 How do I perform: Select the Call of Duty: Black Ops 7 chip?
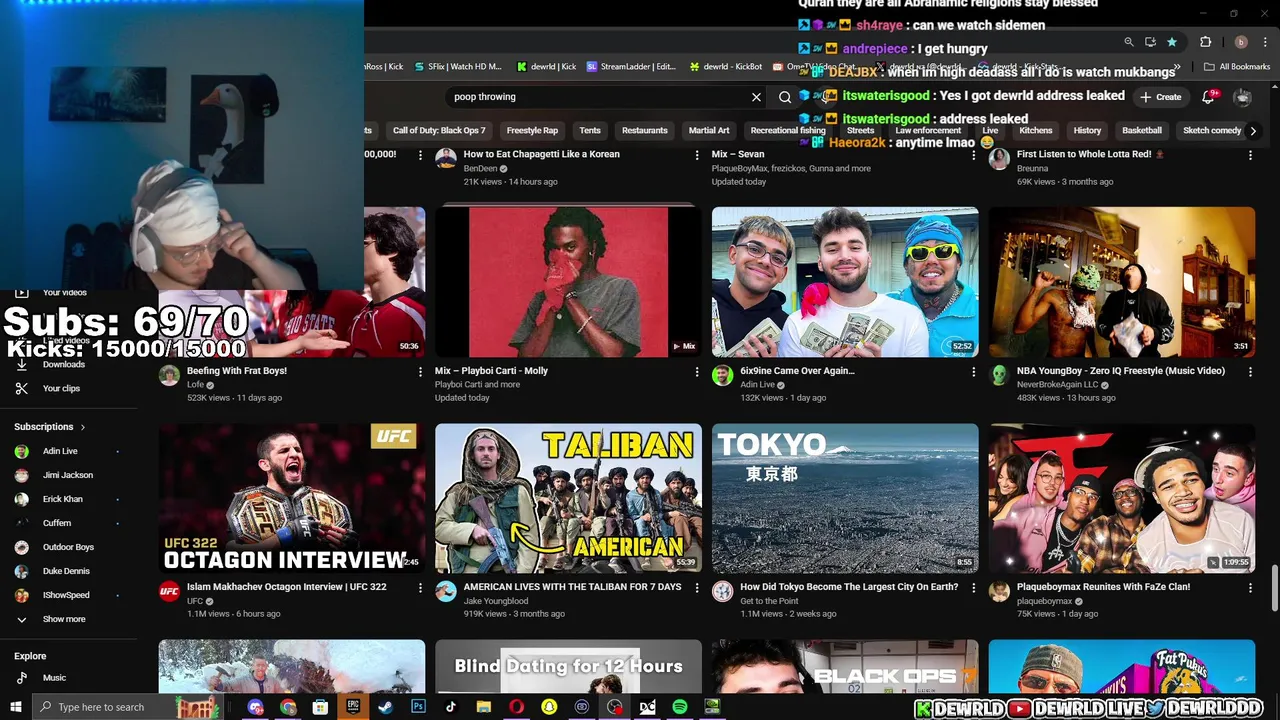pyautogui.click(x=439, y=131)
